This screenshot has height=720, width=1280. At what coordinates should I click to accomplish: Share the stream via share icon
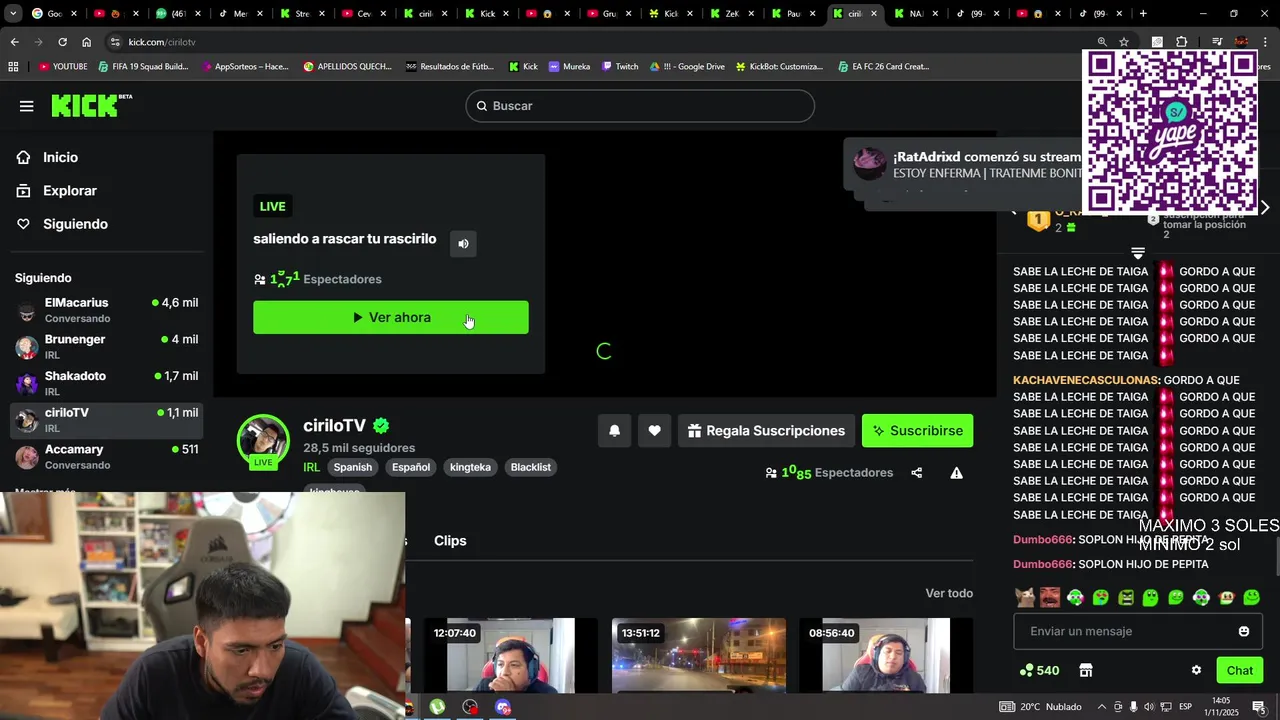917,473
